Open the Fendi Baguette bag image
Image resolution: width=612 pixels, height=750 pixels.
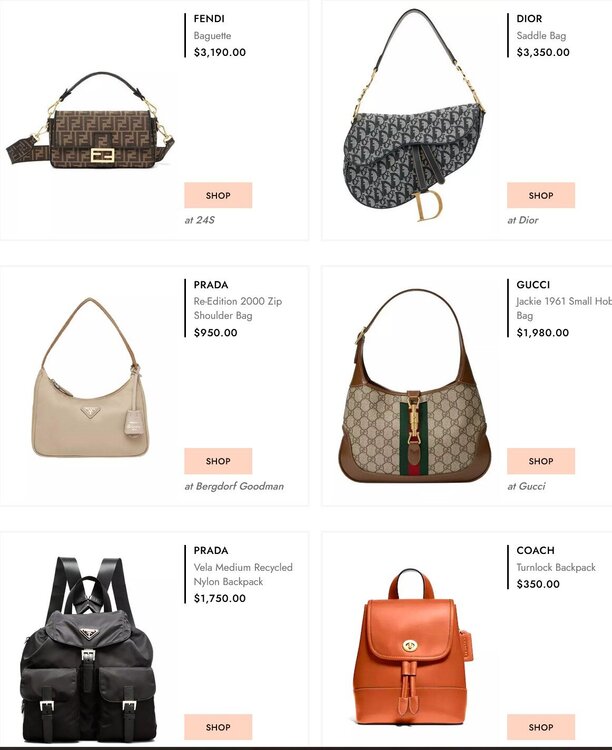[90, 121]
